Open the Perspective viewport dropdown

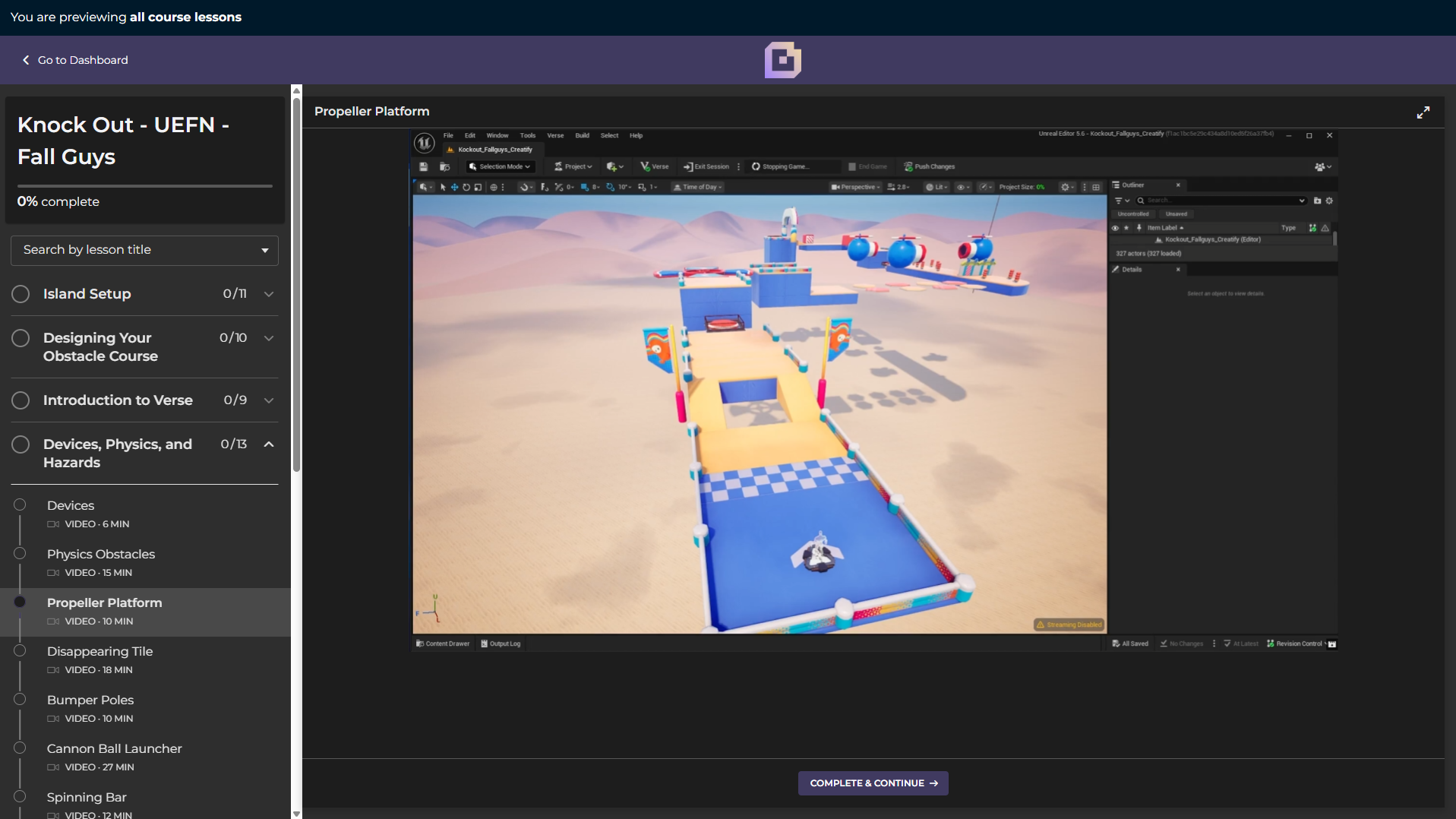[x=856, y=187]
